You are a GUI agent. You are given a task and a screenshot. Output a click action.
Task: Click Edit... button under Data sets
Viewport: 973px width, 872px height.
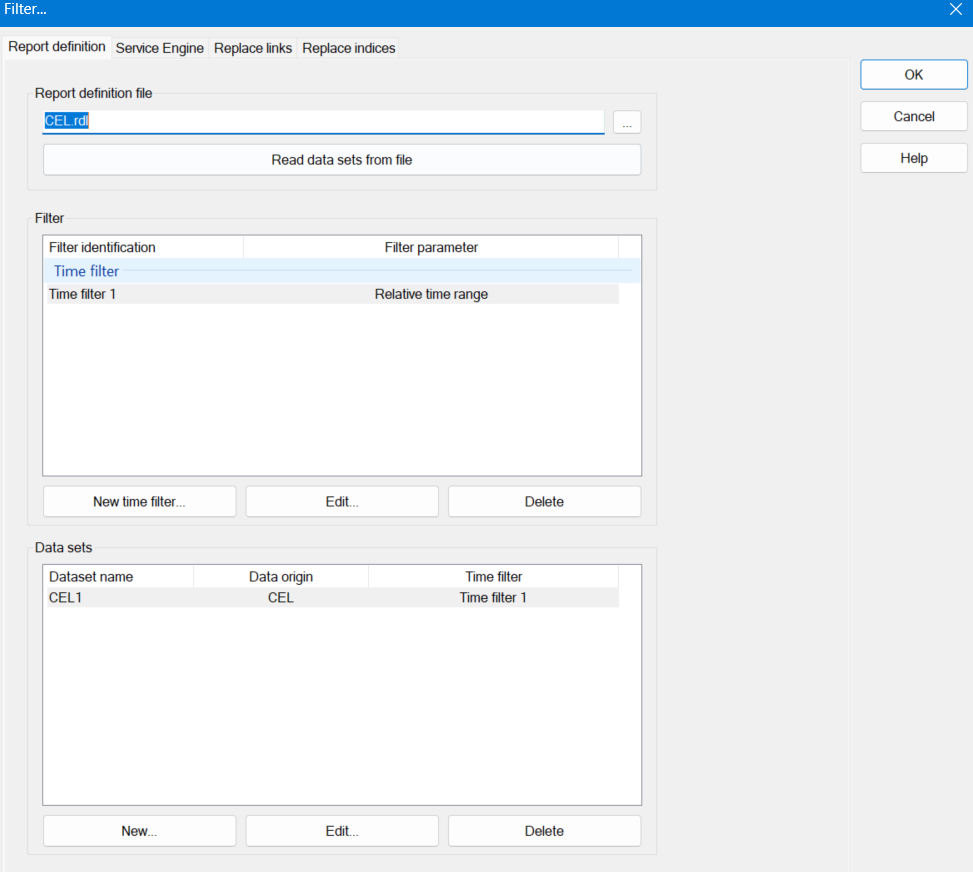pos(342,831)
